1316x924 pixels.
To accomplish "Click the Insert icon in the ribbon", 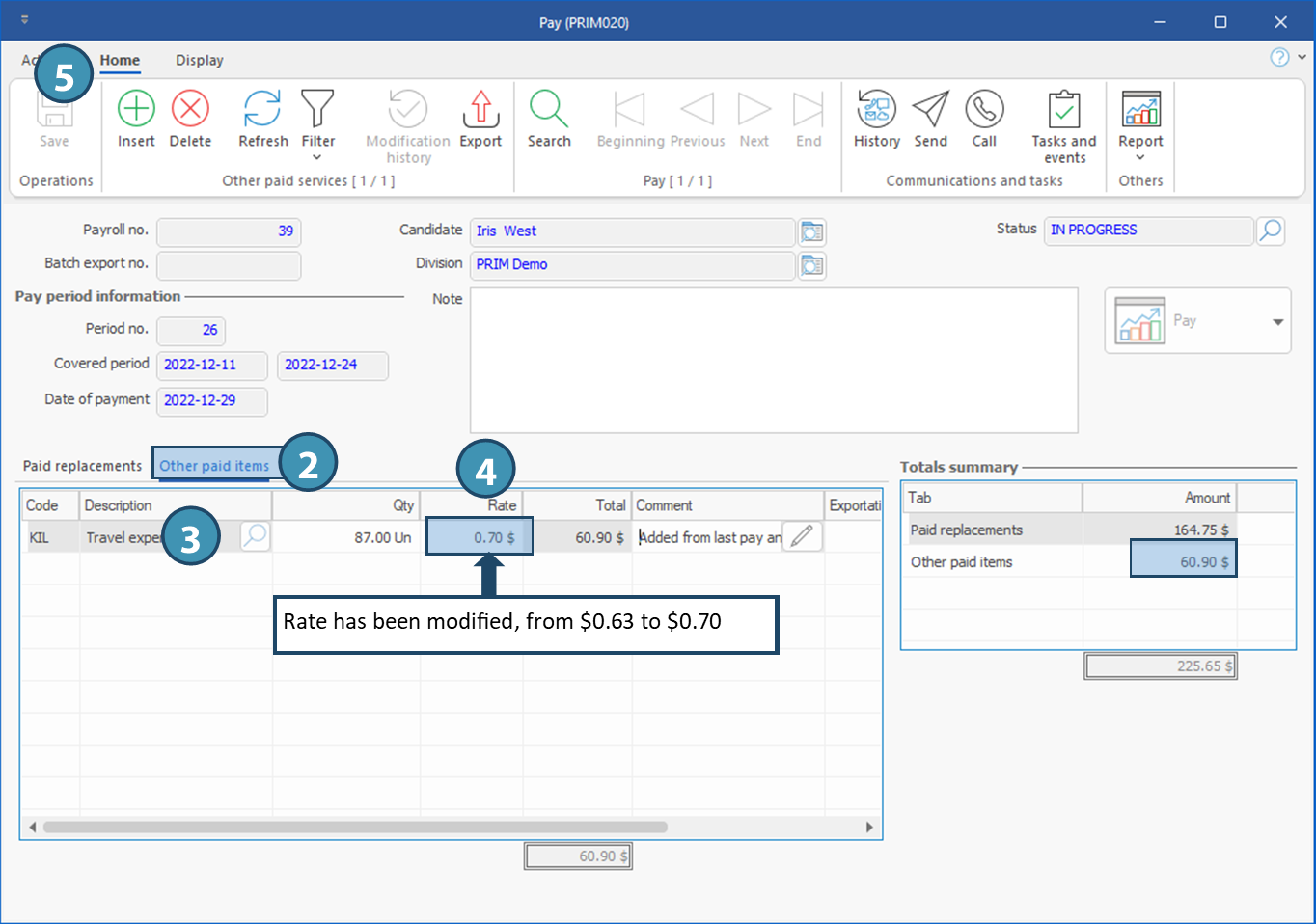I will (136, 109).
